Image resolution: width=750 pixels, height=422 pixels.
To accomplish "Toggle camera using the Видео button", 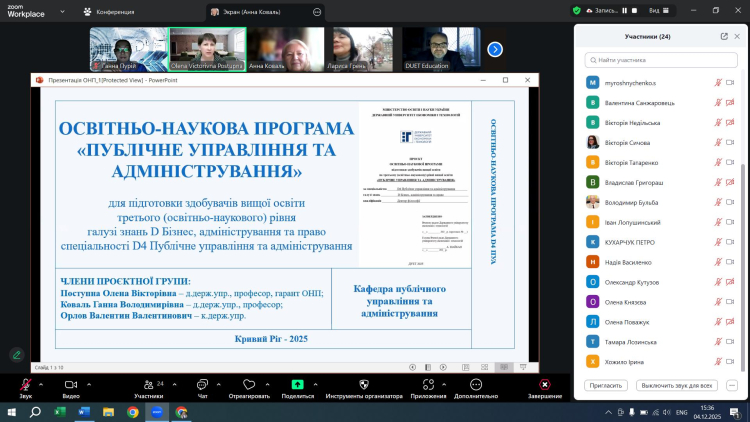I will tap(70, 385).
